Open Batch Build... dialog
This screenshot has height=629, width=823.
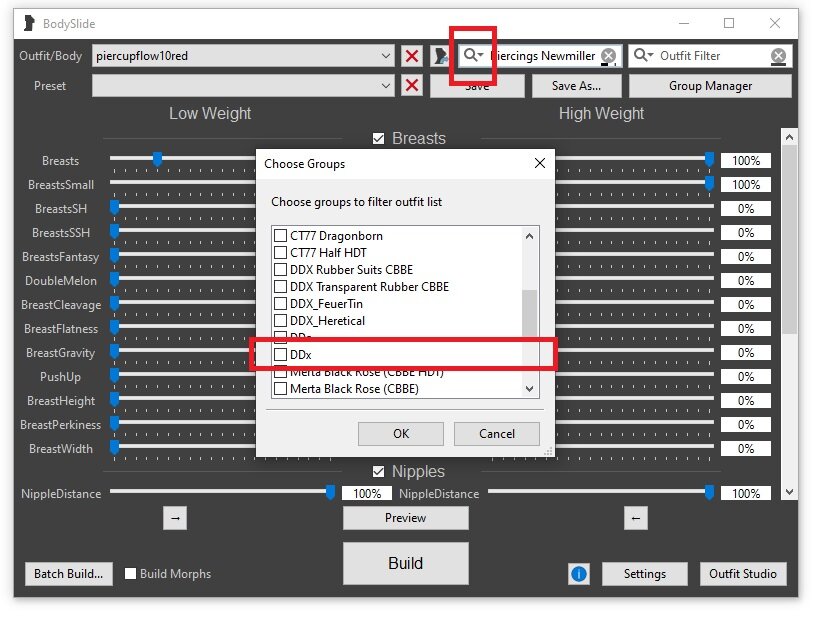[x=69, y=574]
